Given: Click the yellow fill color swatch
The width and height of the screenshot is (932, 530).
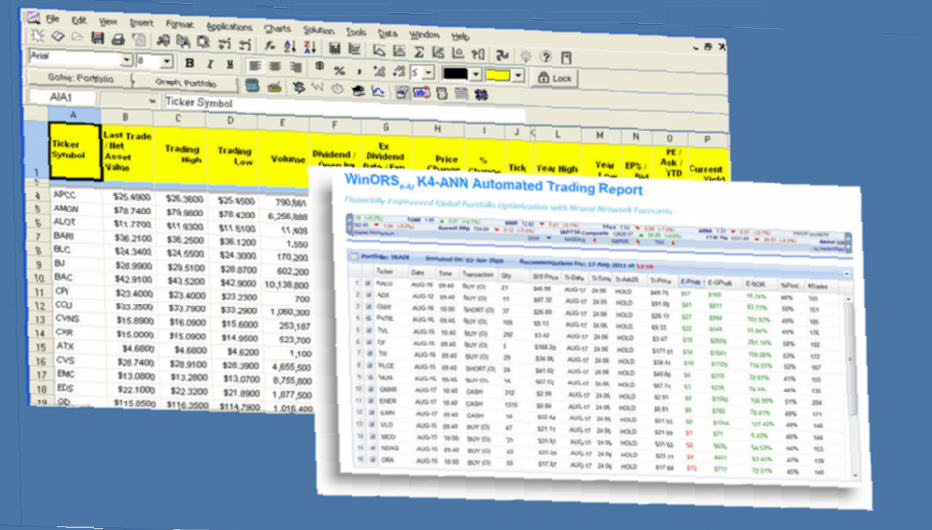Looking at the screenshot, I should (x=497, y=75).
